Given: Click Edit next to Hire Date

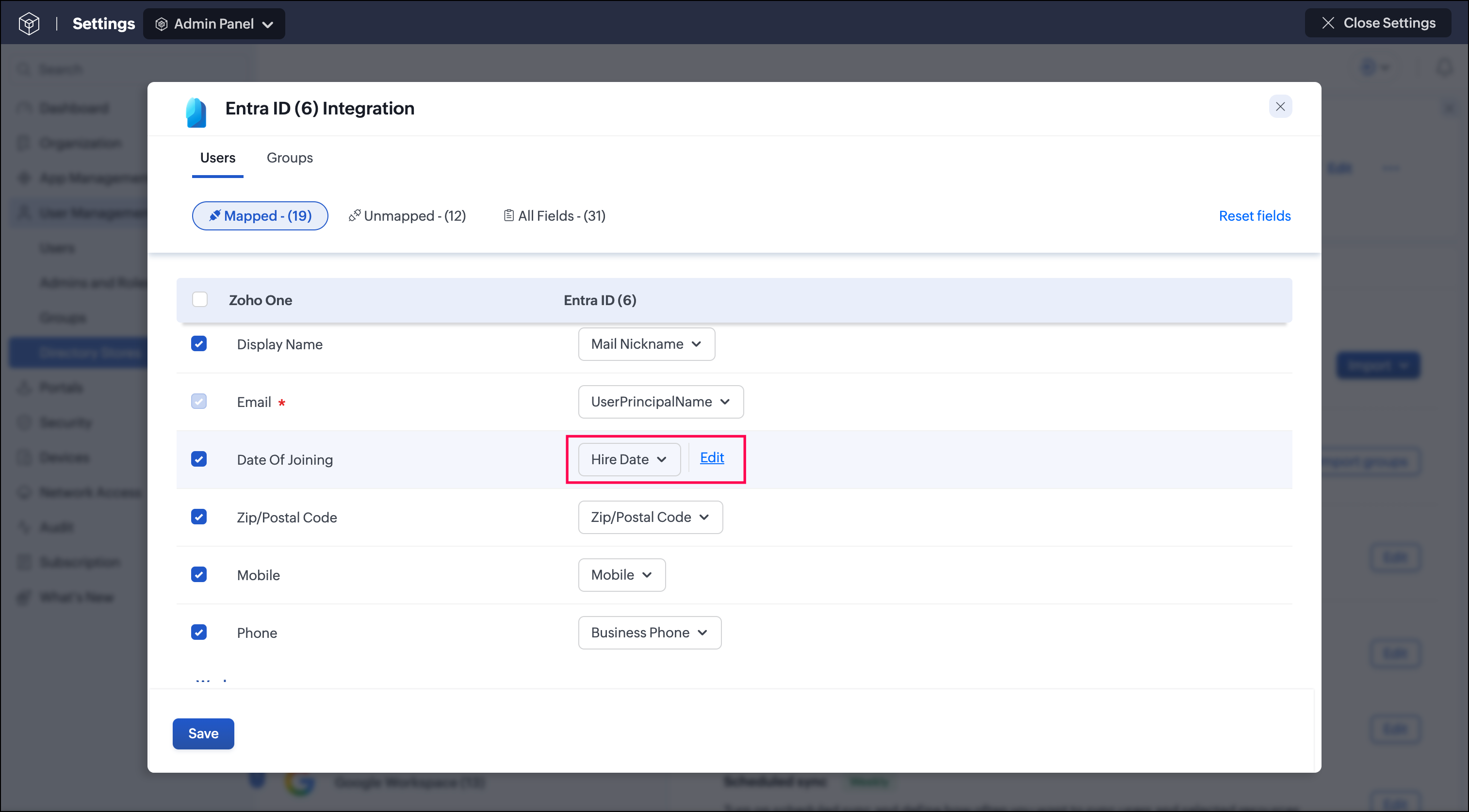Looking at the screenshot, I should point(712,457).
